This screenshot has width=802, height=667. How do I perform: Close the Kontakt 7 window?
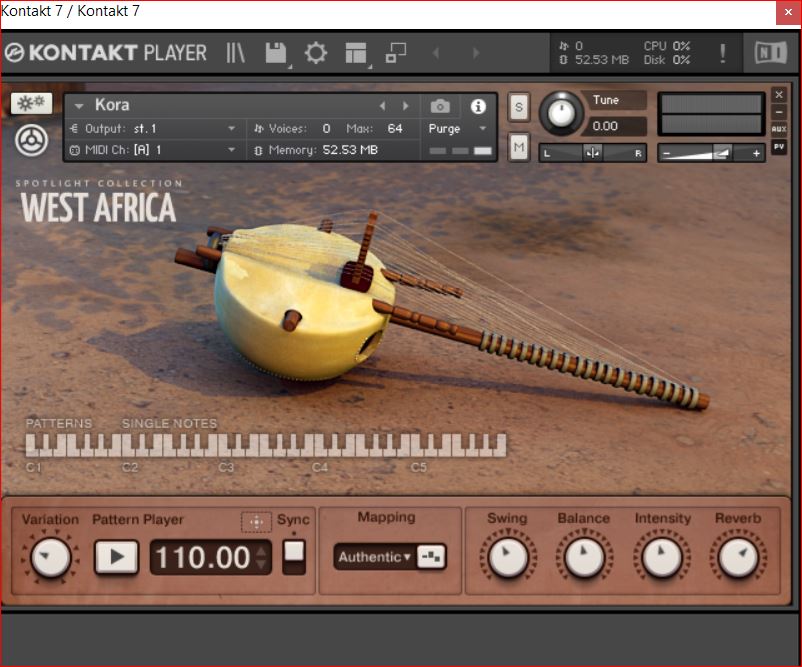[788, 12]
